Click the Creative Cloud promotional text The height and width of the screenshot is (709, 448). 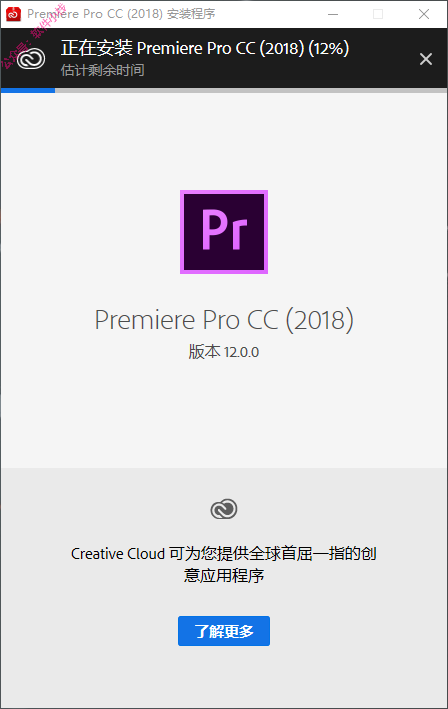(224, 564)
